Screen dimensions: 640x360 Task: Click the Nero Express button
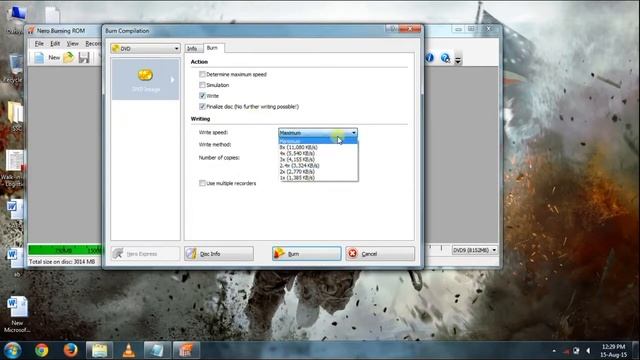click(x=145, y=253)
